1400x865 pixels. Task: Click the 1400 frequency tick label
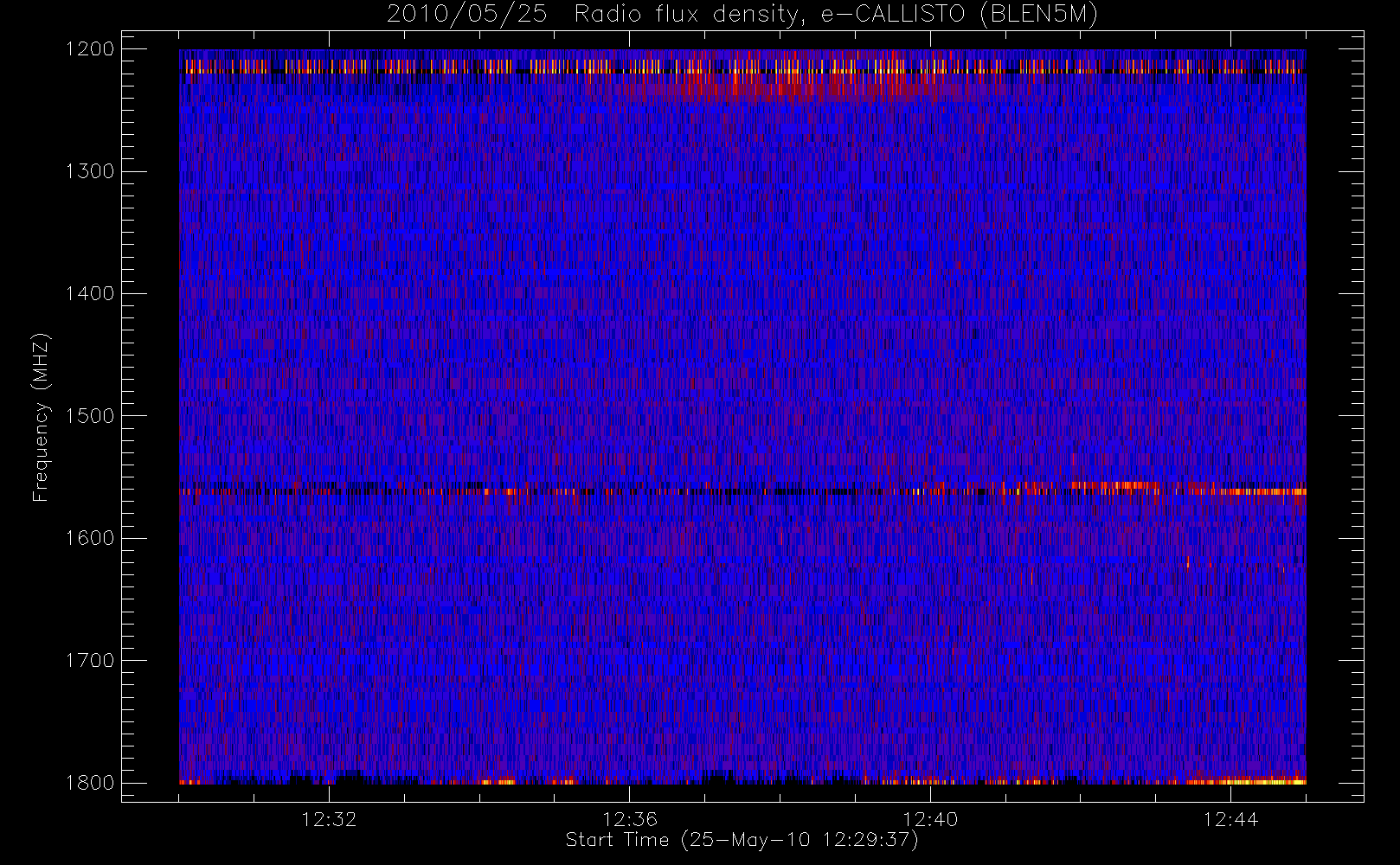tap(91, 294)
